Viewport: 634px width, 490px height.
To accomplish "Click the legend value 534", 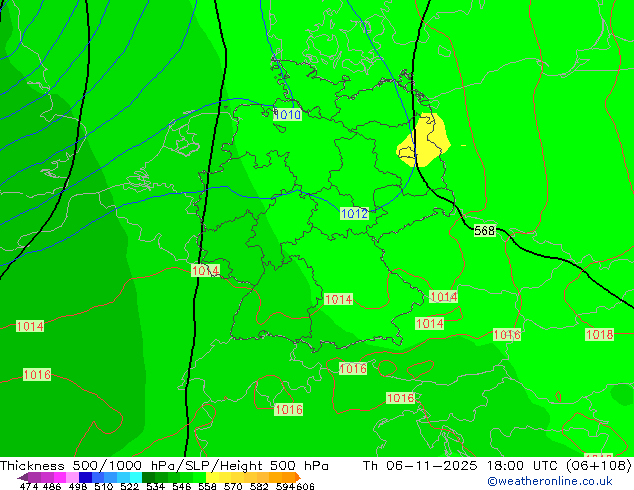I will [x=155, y=486].
